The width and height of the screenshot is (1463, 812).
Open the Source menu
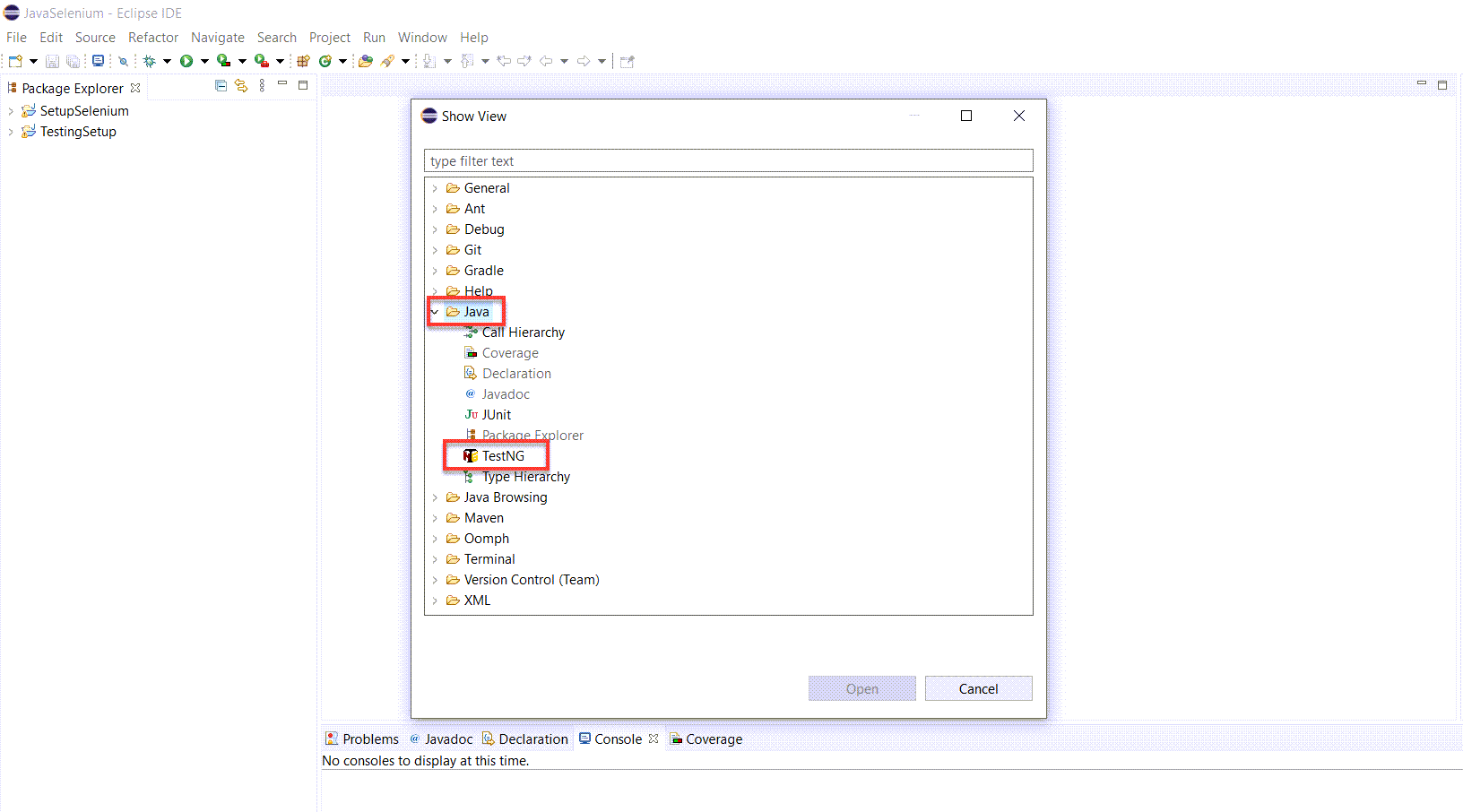click(x=95, y=38)
